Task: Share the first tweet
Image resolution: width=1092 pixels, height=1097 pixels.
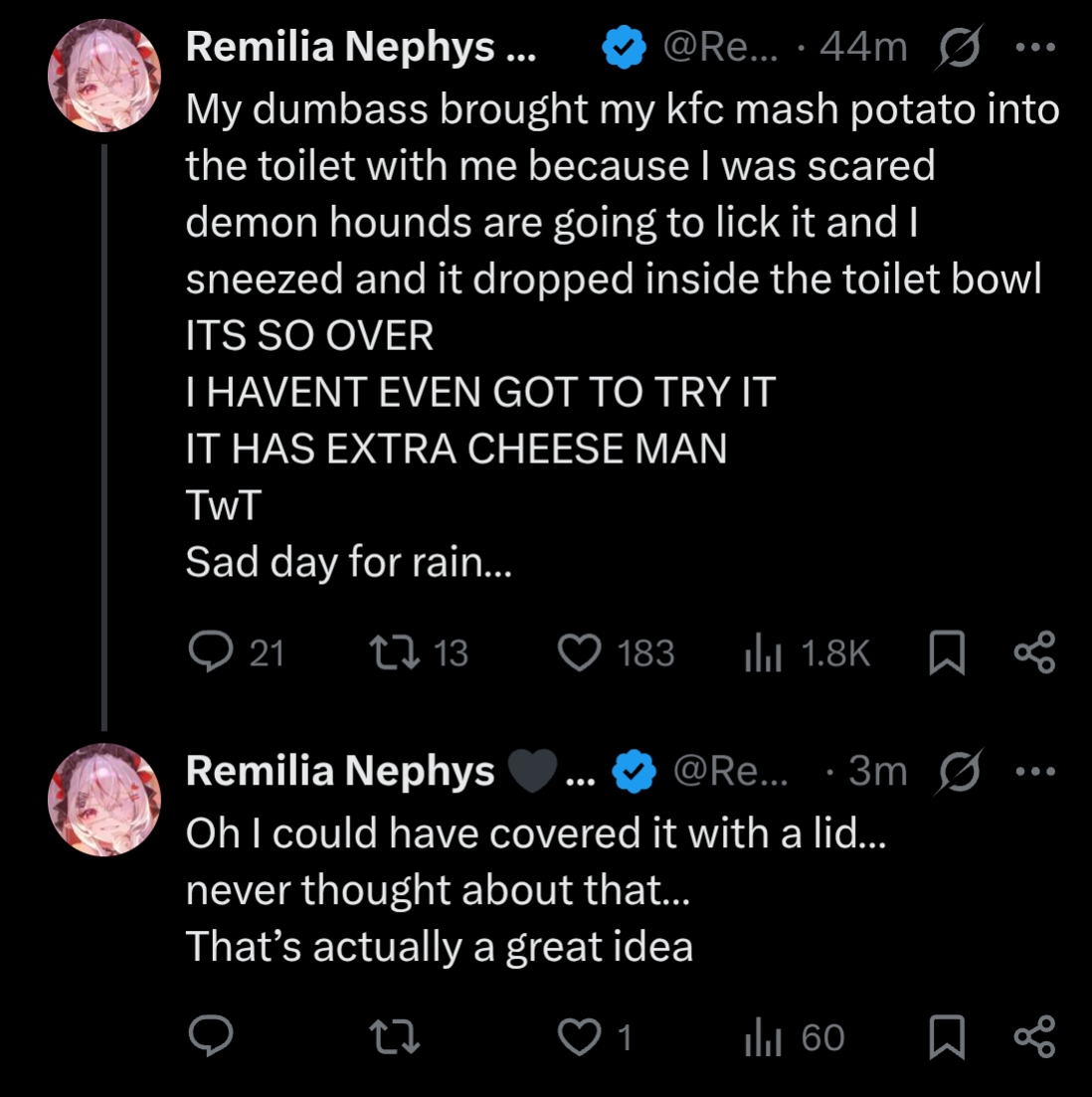Action: [1034, 653]
